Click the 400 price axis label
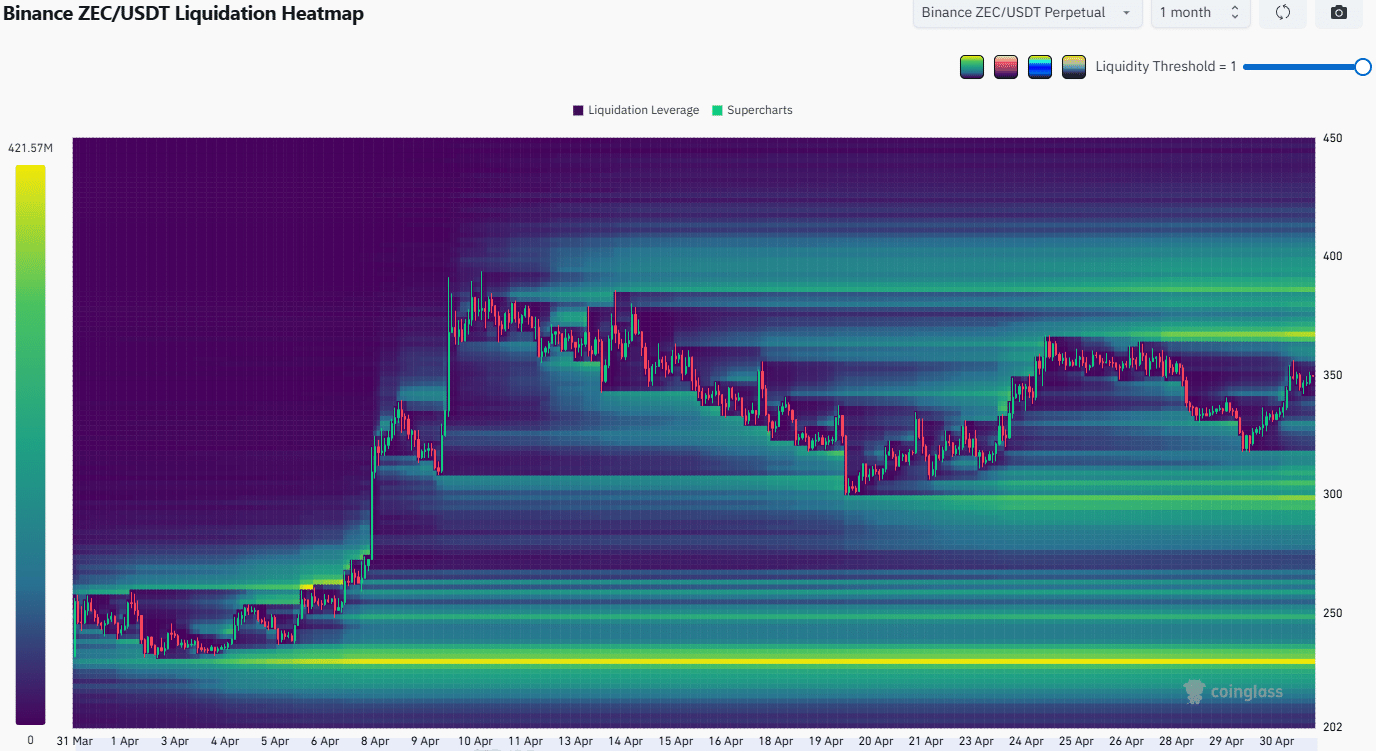1376x751 pixels. pos(1332,257)
